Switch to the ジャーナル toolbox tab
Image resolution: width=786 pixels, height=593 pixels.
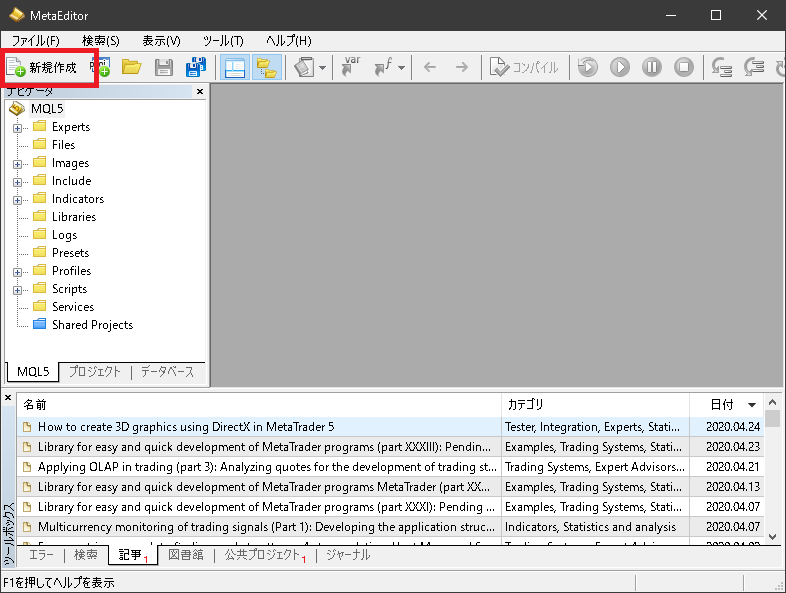(348, 555)
